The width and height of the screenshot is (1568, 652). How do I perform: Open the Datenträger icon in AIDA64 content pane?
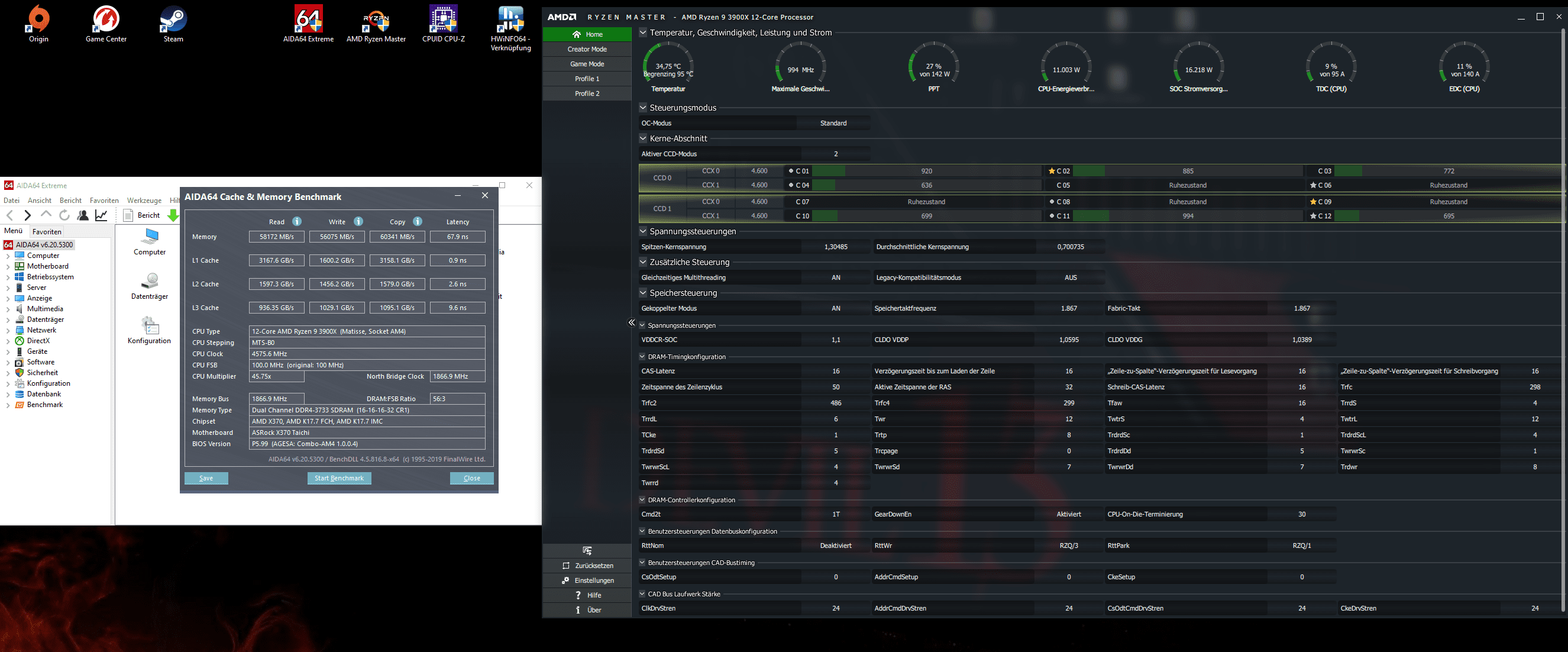pos(150,287)
